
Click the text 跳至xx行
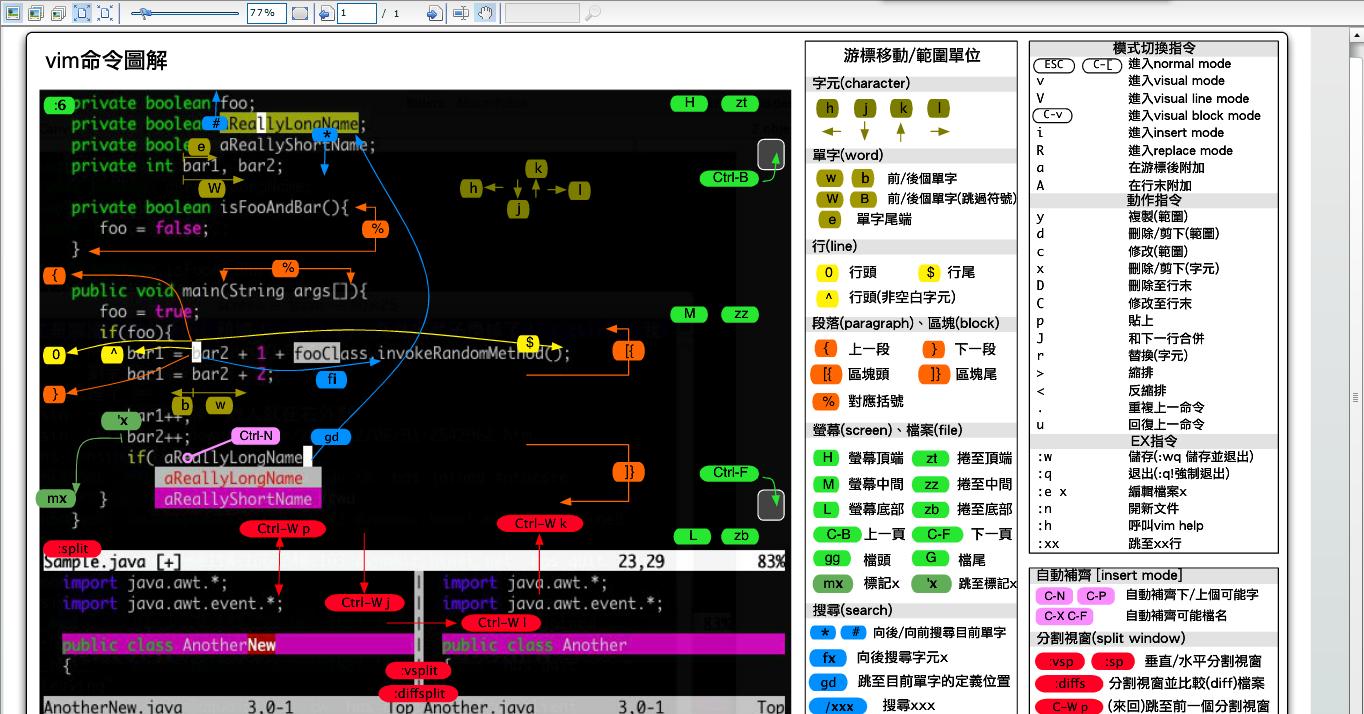(1155, 543)
